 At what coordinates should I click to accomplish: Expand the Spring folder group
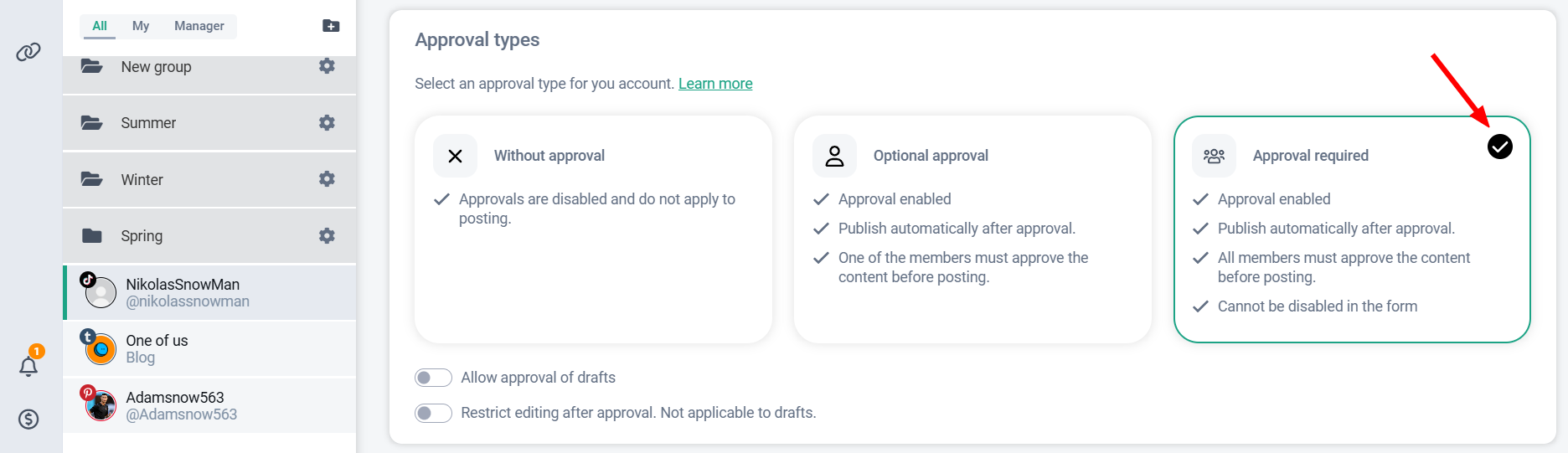[x=142, y=236]
